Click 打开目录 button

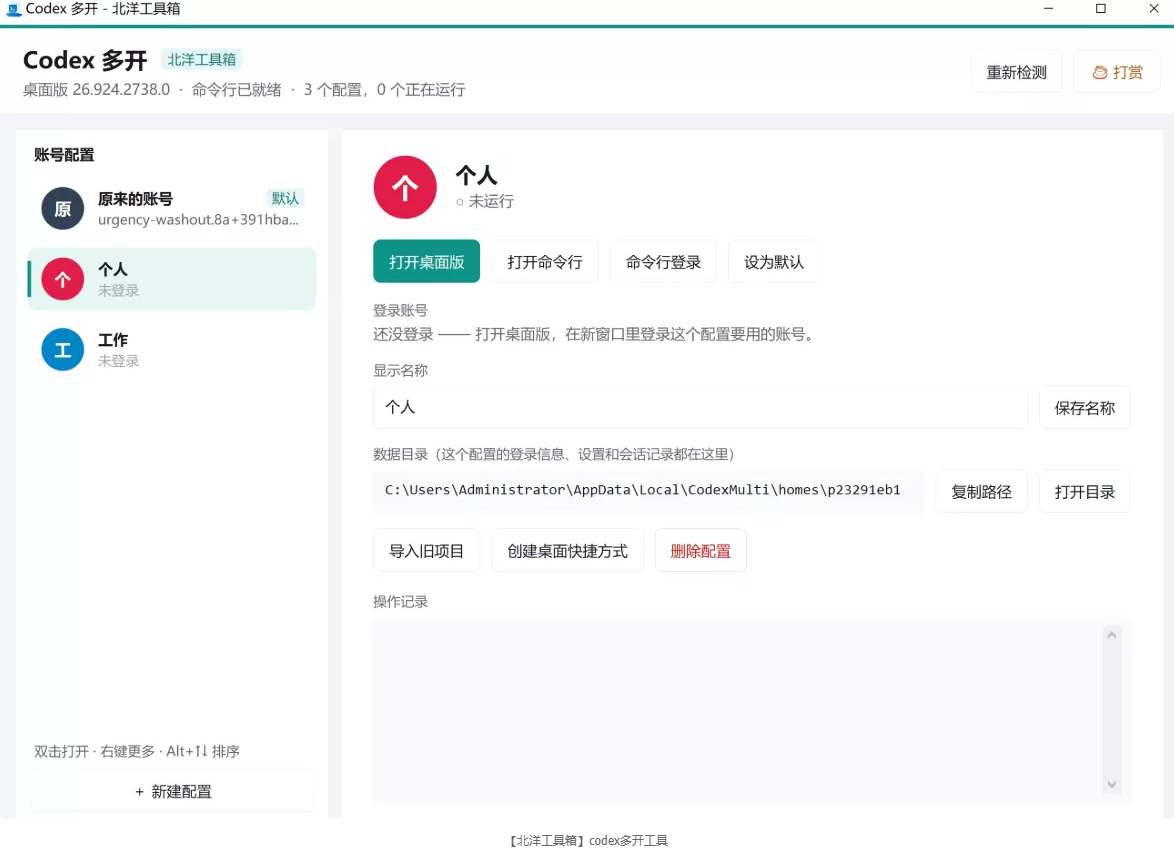(1085, 492)
